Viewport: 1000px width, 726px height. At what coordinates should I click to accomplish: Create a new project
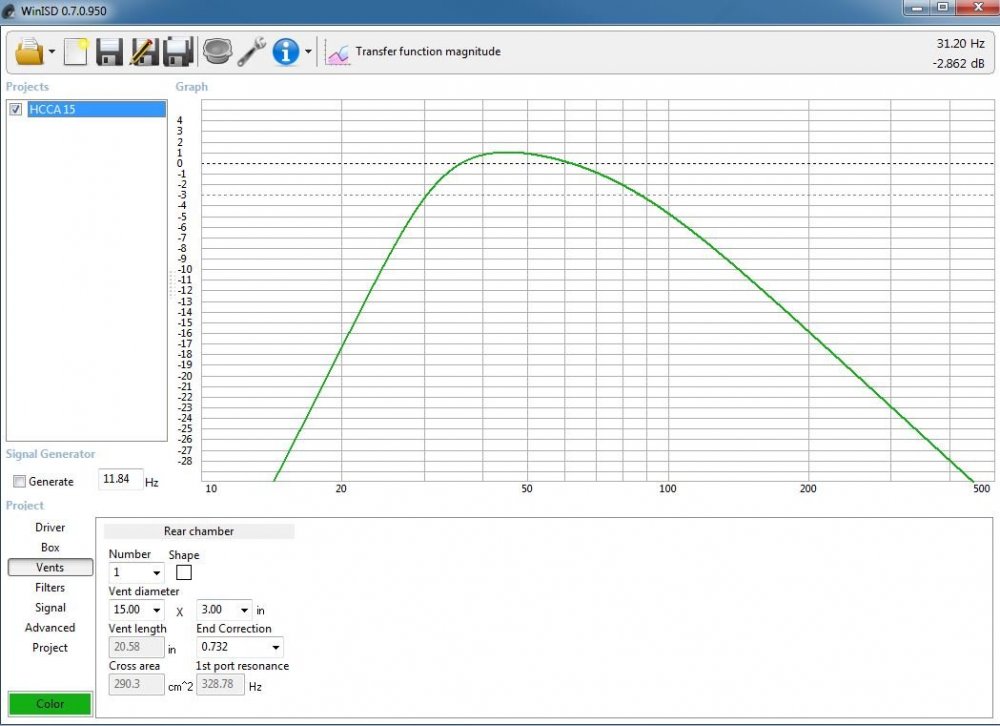[75, 51]
